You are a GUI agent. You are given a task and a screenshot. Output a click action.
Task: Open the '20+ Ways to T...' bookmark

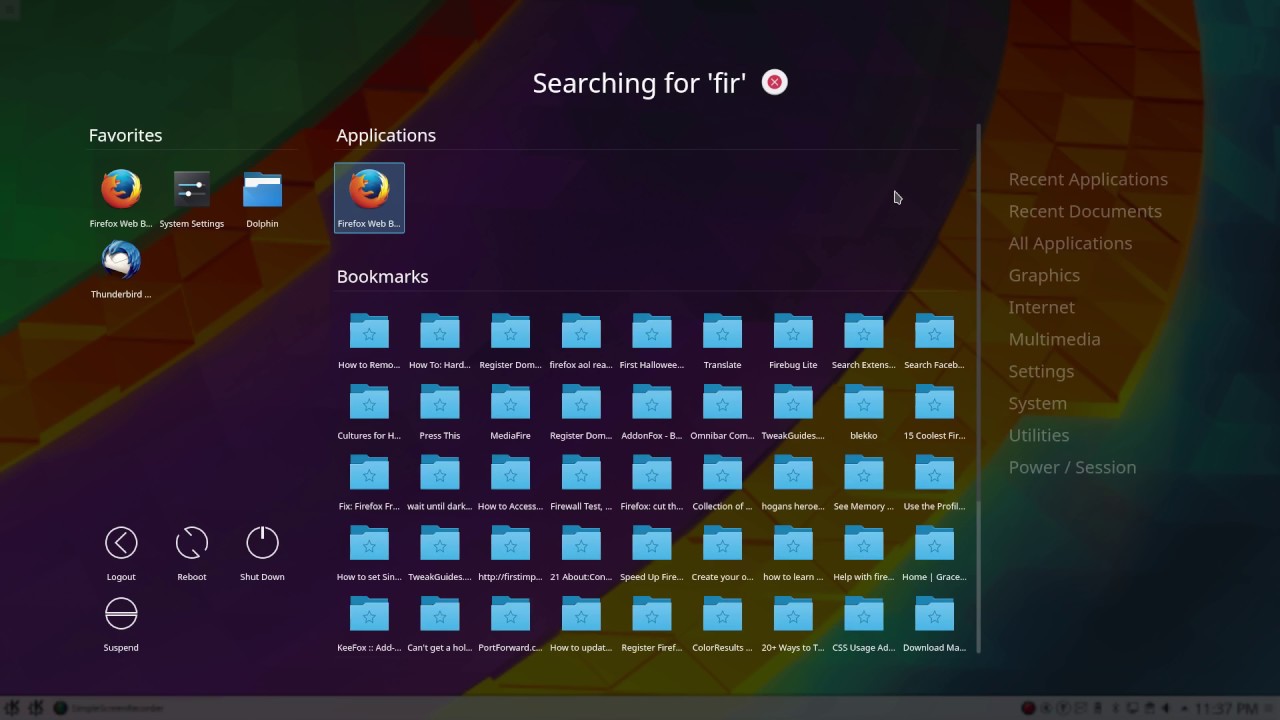click(793, 624)
